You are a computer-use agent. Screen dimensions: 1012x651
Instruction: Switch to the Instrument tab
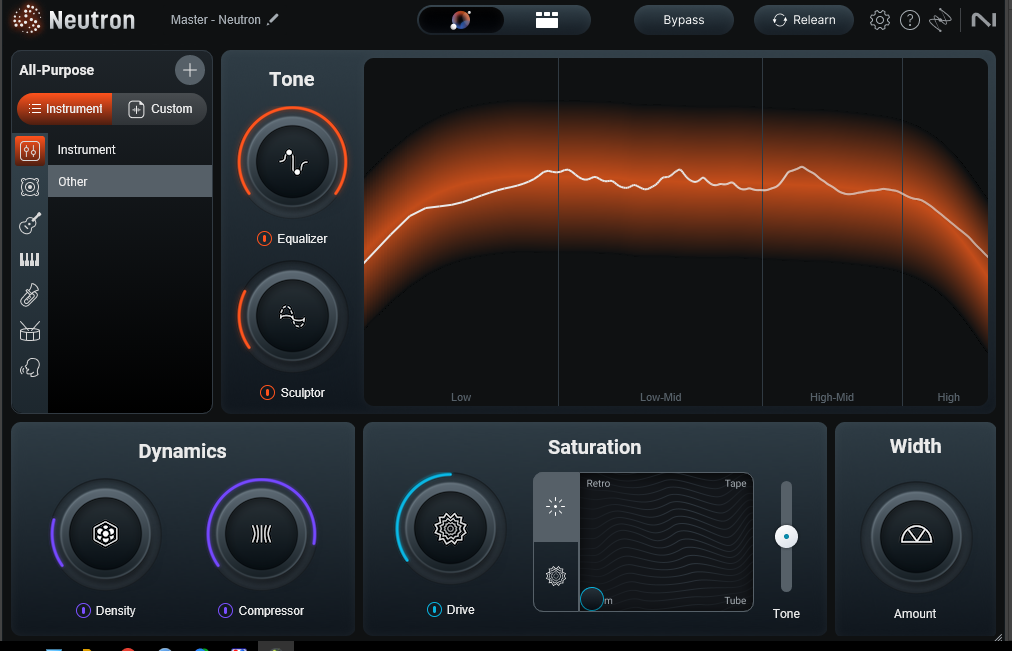(x=65, y=109)
